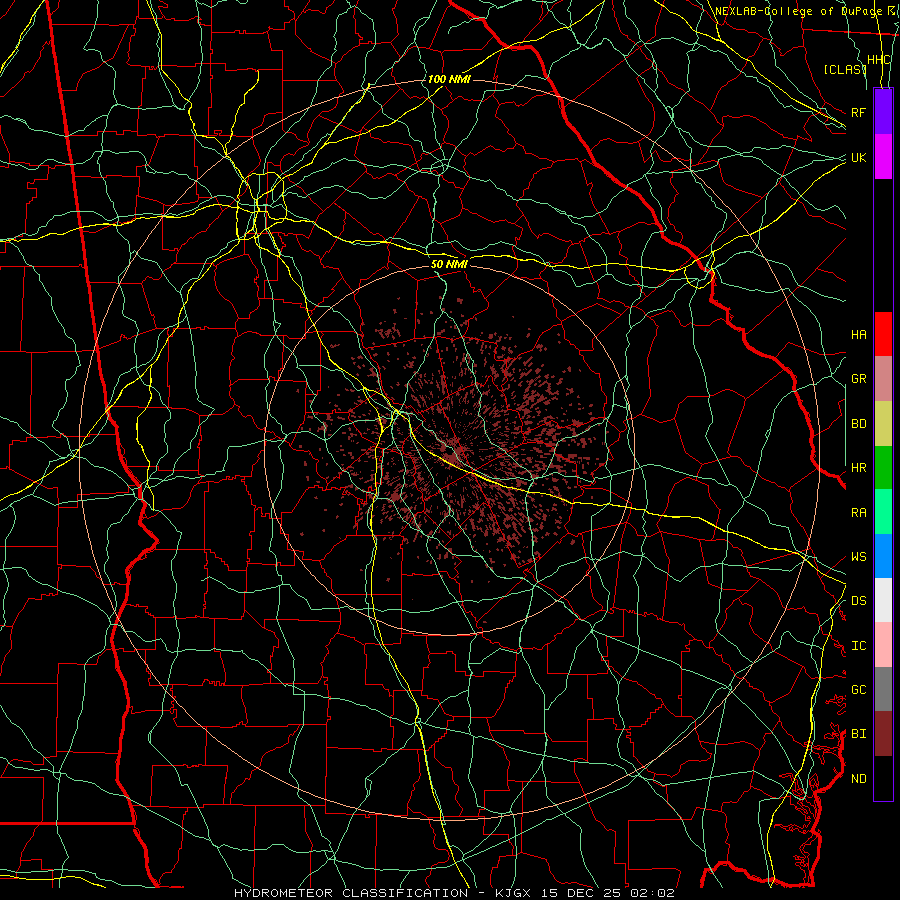The height and width of the screenshot is (900, 900).
Task: Click the "HA" legend label
Action: (858, 334)
